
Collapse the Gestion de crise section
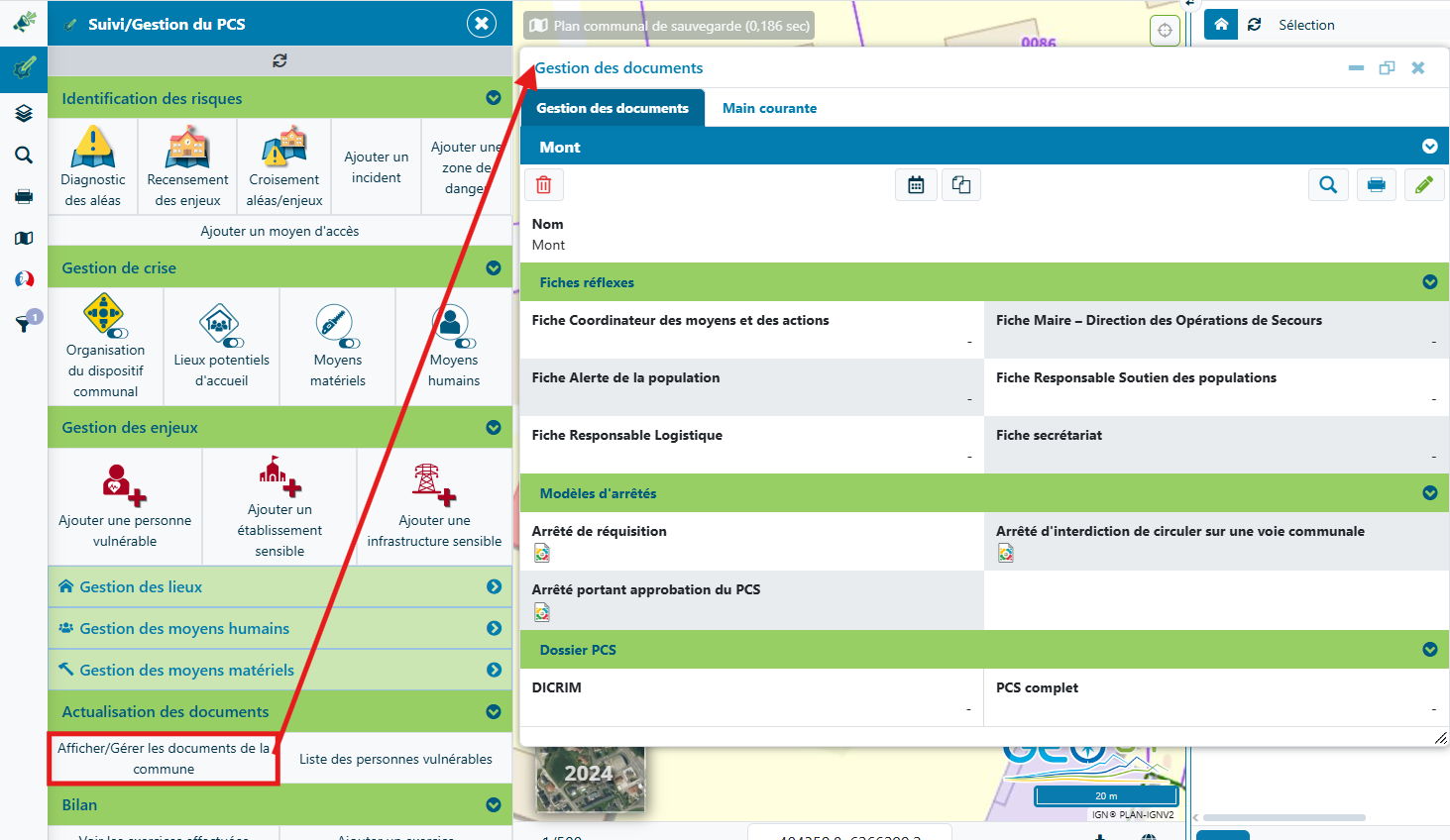point(494,267)
